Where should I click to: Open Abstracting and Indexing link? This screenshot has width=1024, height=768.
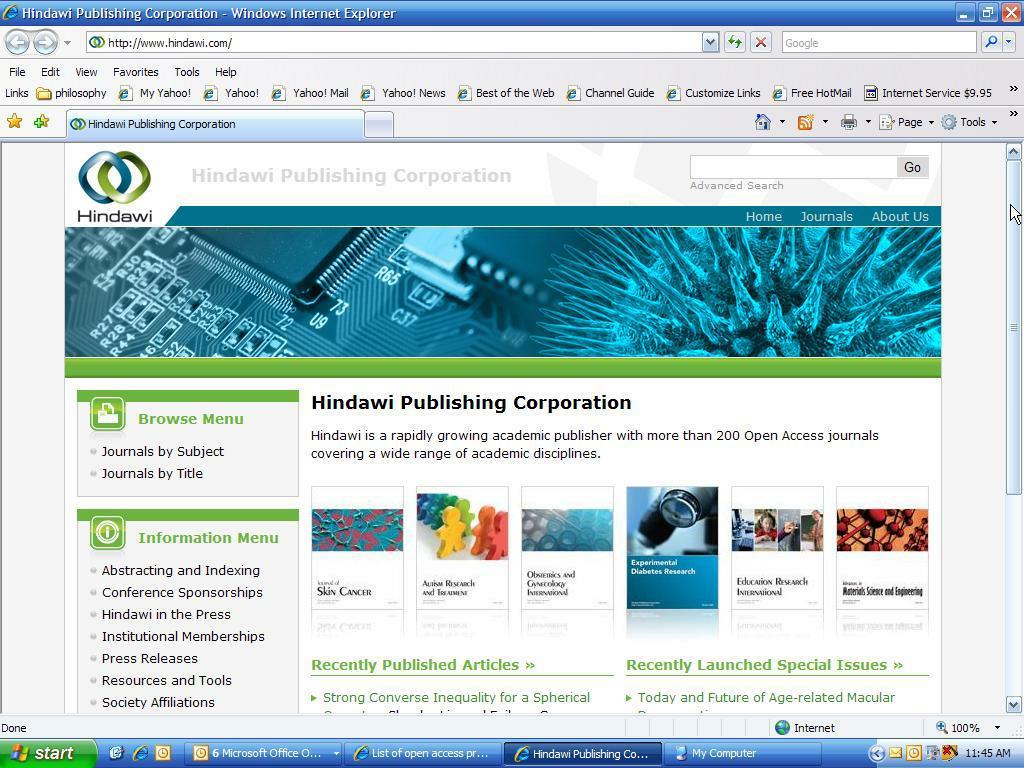point(181,570)
